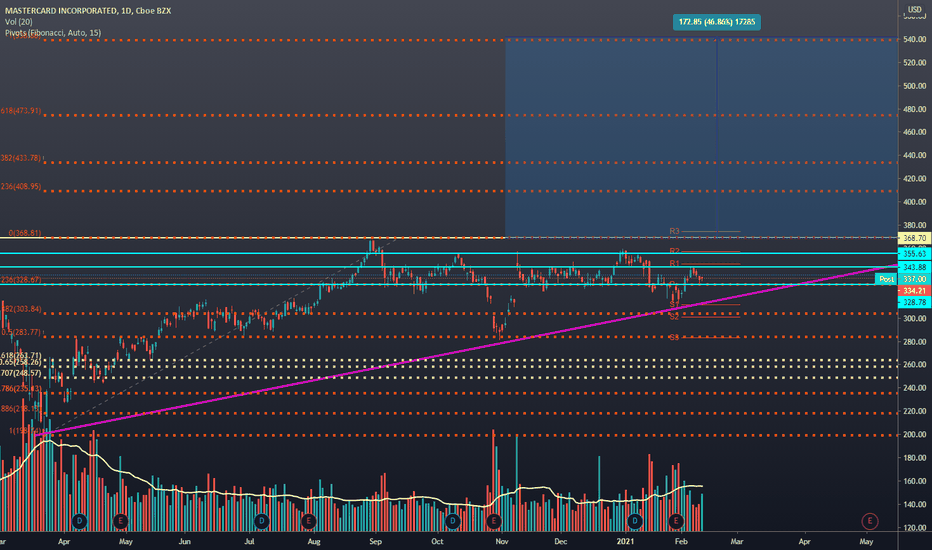Click the Post market 337.00 price tag
The width and height of the screenshot is (932, 550).
pos(902,279)
